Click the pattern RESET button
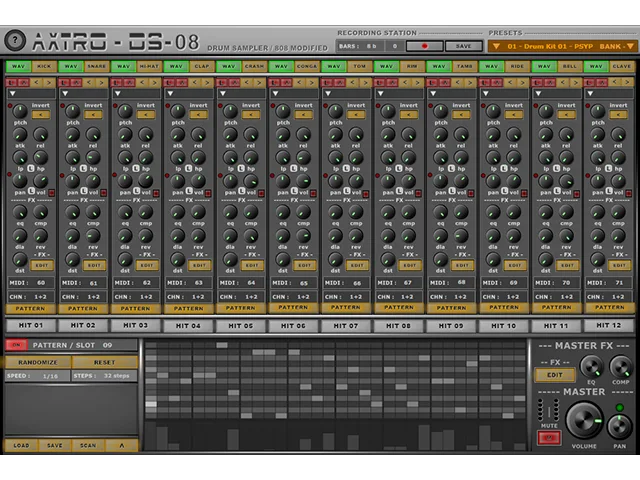 tap(104, 362)
